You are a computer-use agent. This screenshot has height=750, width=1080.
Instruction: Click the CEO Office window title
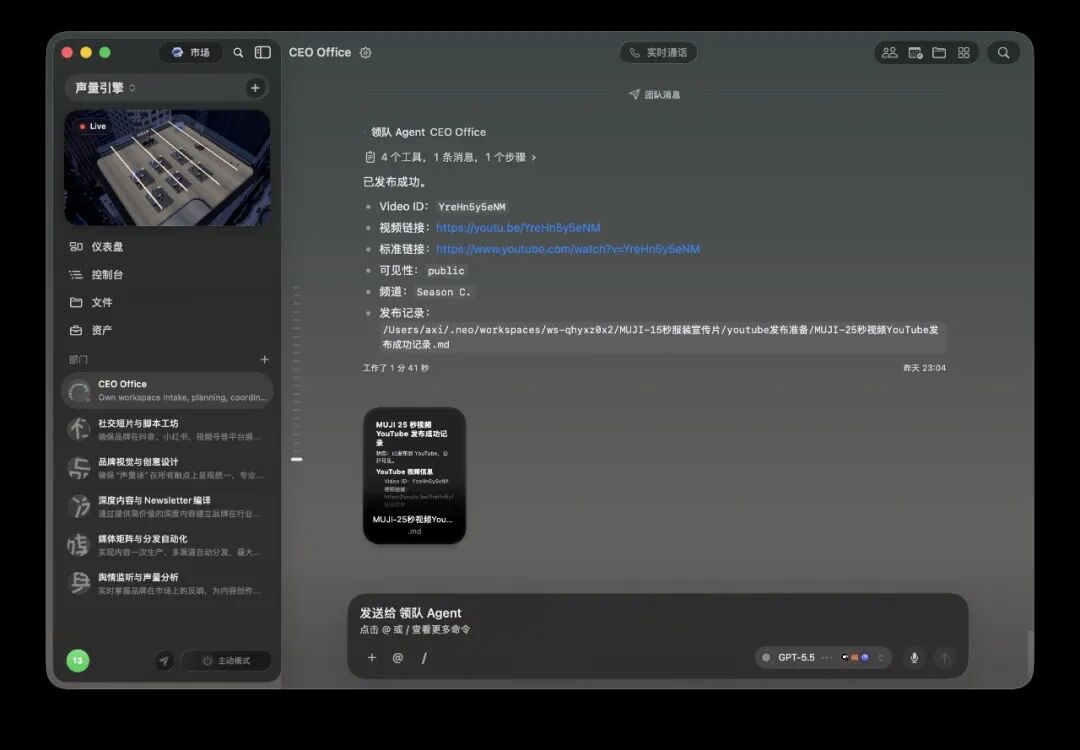pos(320,52)
